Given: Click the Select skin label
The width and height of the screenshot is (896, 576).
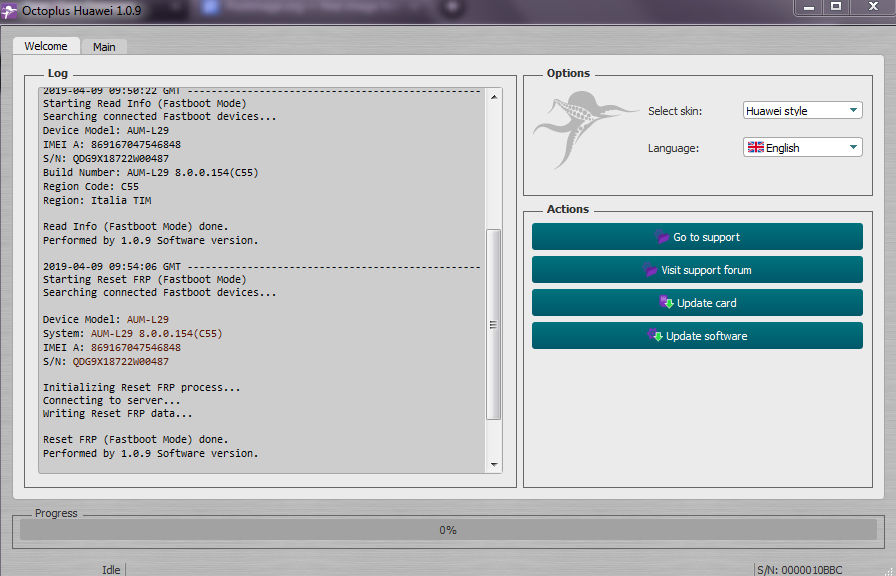Looking at the screenshot, I should [675, 111].
